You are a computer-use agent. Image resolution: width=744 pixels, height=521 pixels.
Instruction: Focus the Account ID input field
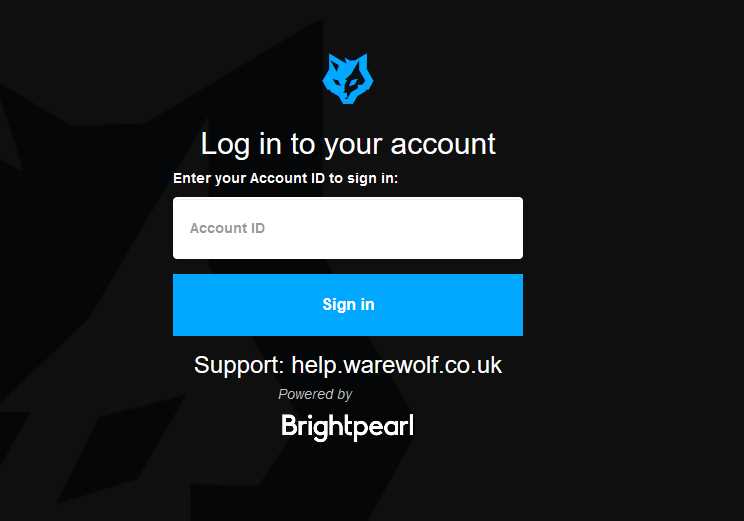click(x=348, y=228)
